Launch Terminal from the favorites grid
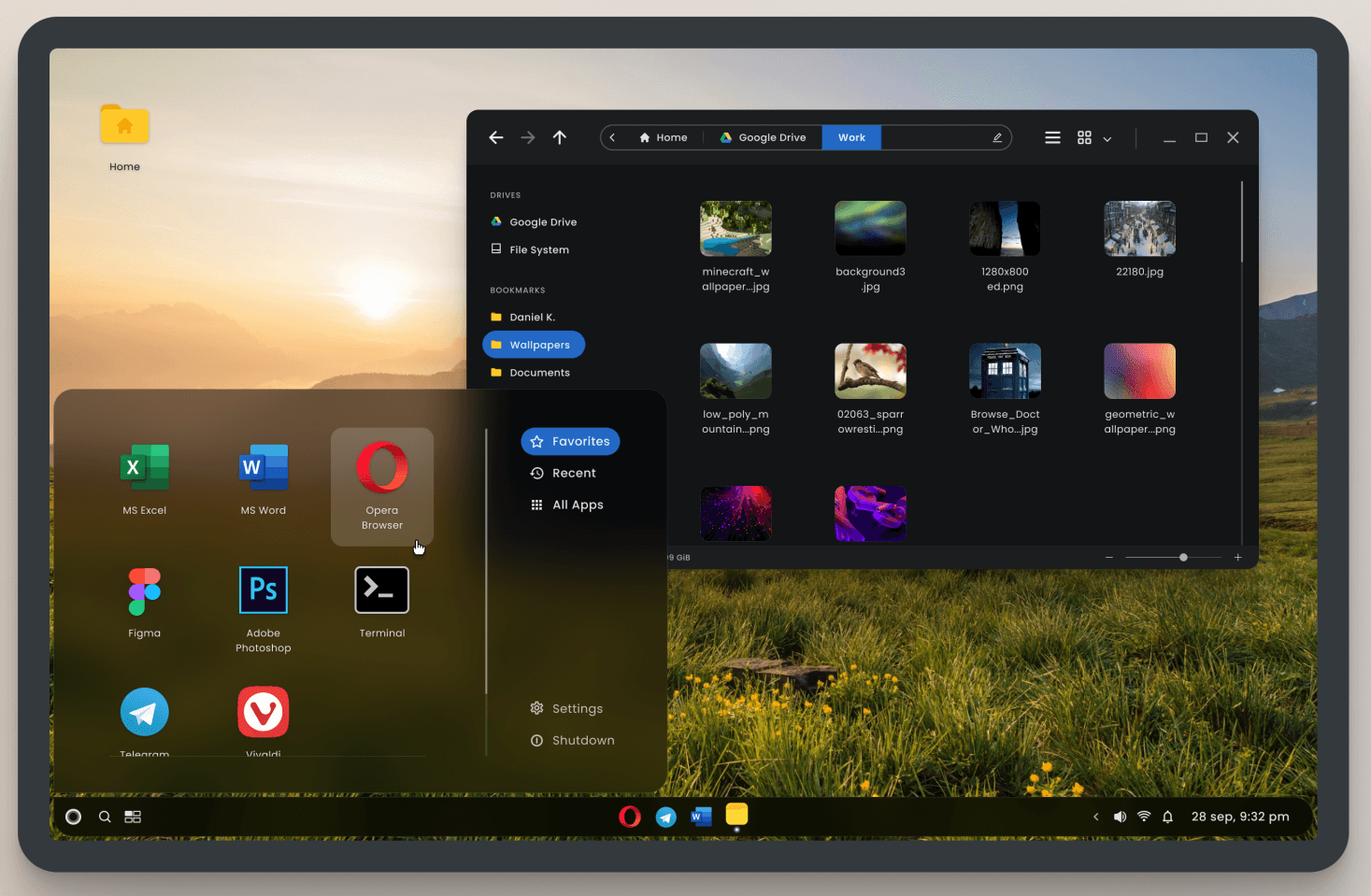The image size is (1371, 896). (382, 604)
